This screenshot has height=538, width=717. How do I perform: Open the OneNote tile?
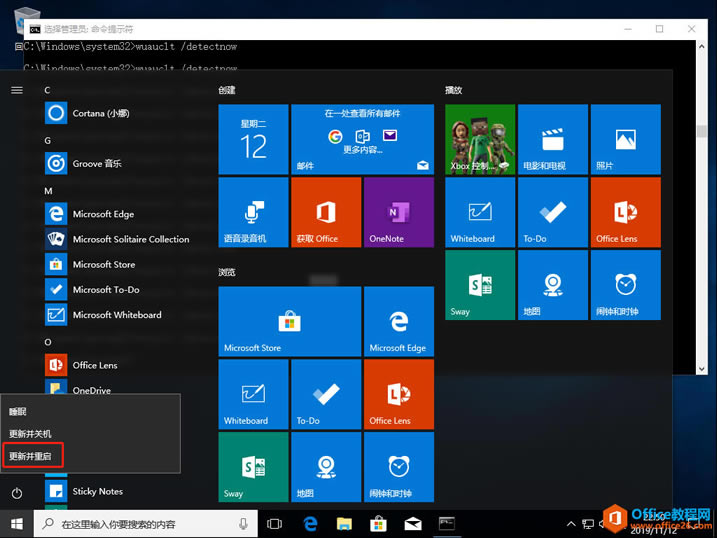click(399, 212)
